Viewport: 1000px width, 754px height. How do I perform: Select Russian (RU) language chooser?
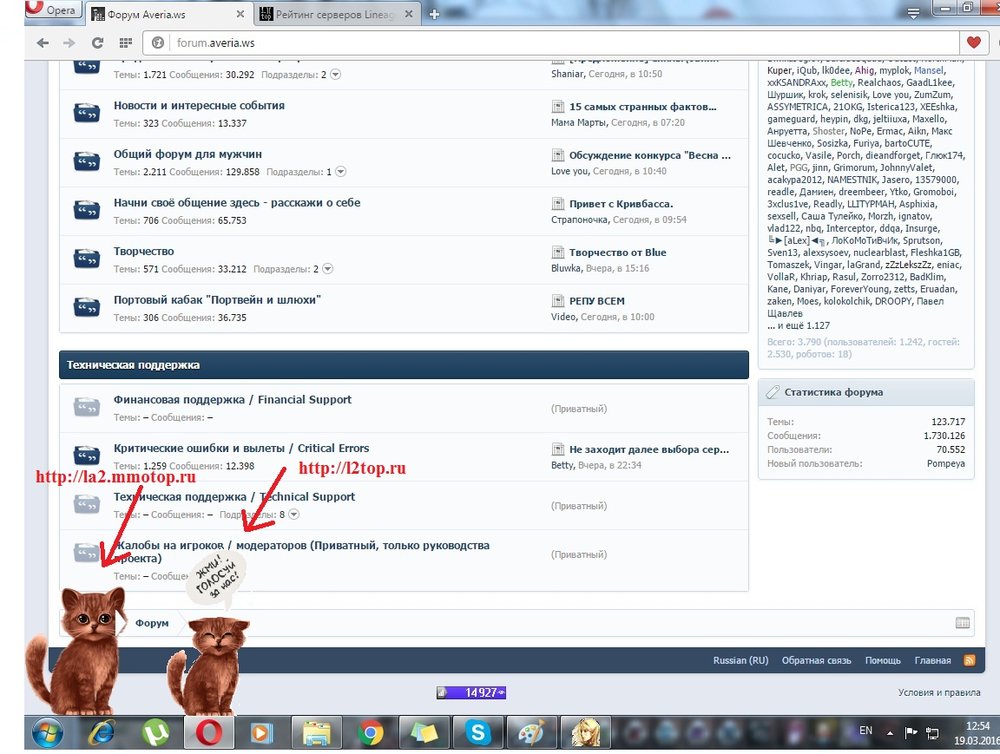point(740,661)
